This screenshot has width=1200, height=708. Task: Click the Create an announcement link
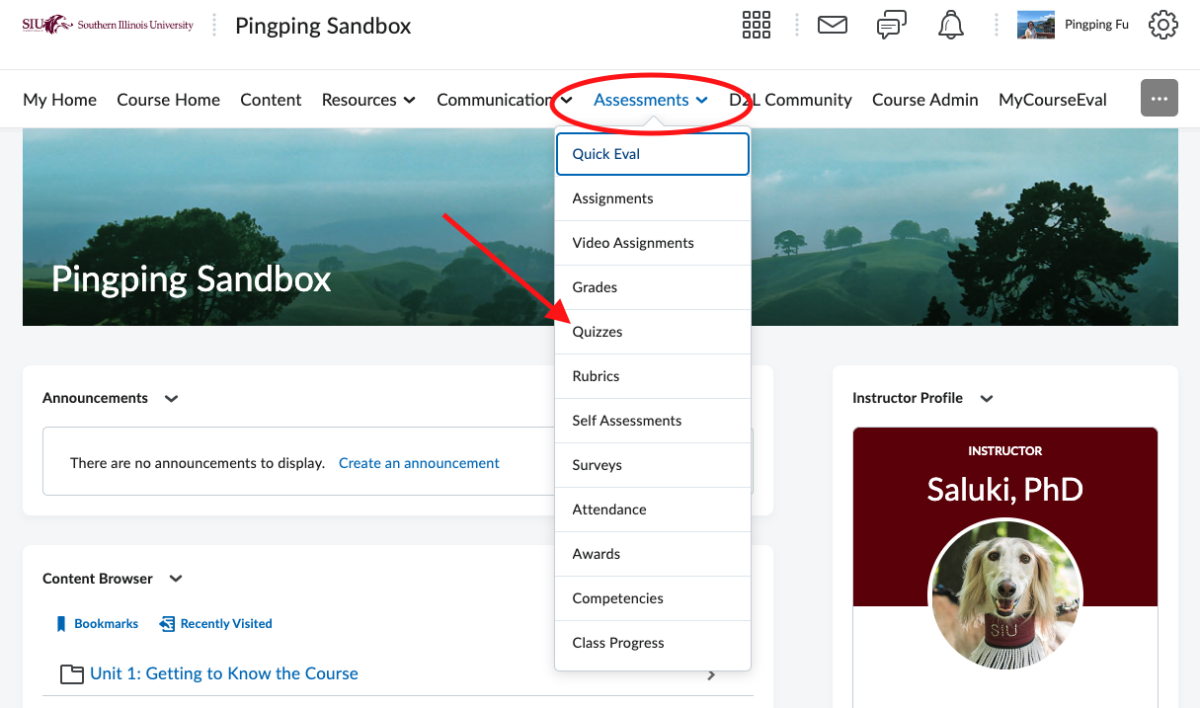pyautogui.click(x=419, y=462)
